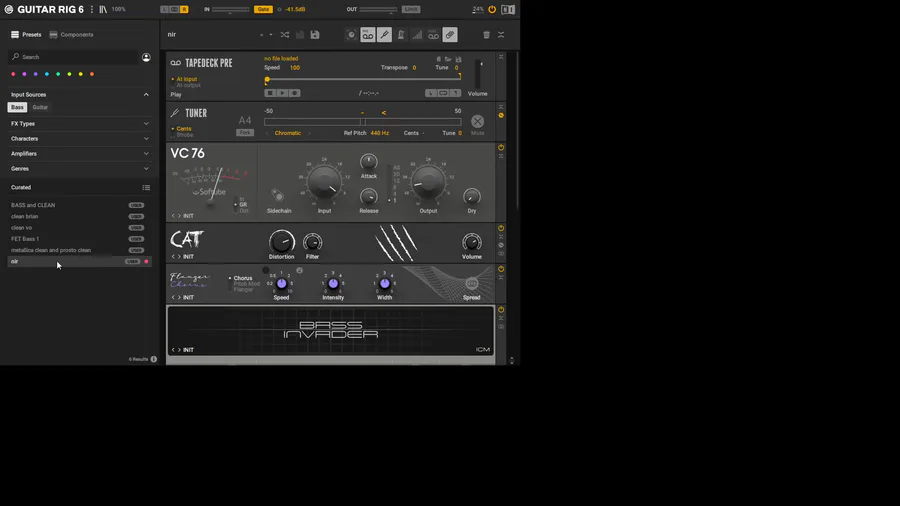Open the user account icon

146,57
